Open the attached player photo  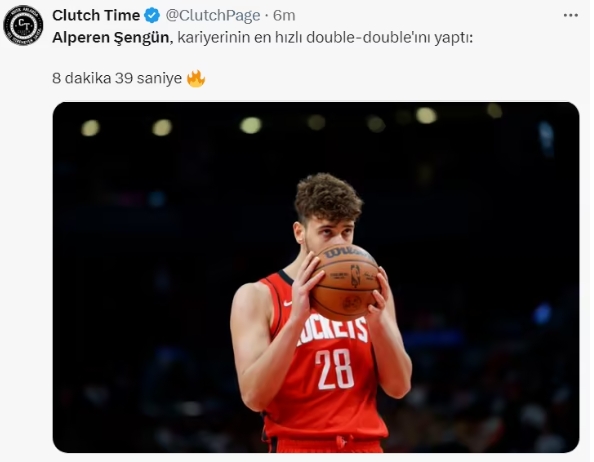point(316,277)
